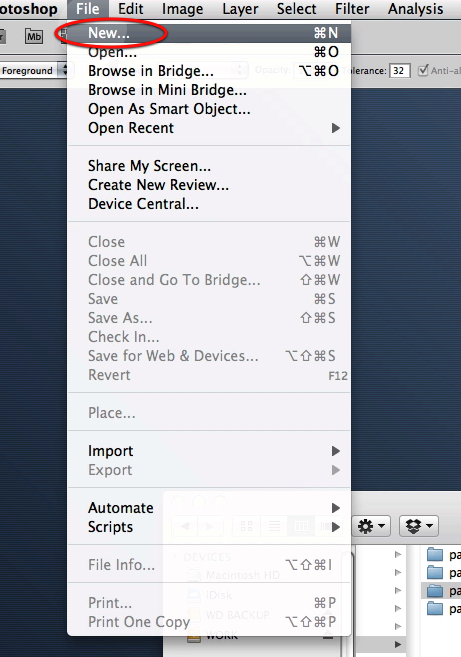This screenshot has height=657, width=461.
Task: Select the bottom folder in Finder column
Action: click(x=442, y=608)
